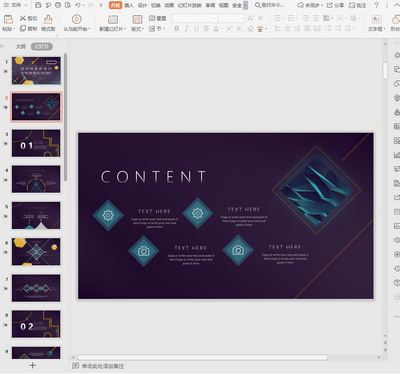The width and height of the screenshot is (400, 374).
Task: Click the Redo arrow icon
Action: coord(91,5)
